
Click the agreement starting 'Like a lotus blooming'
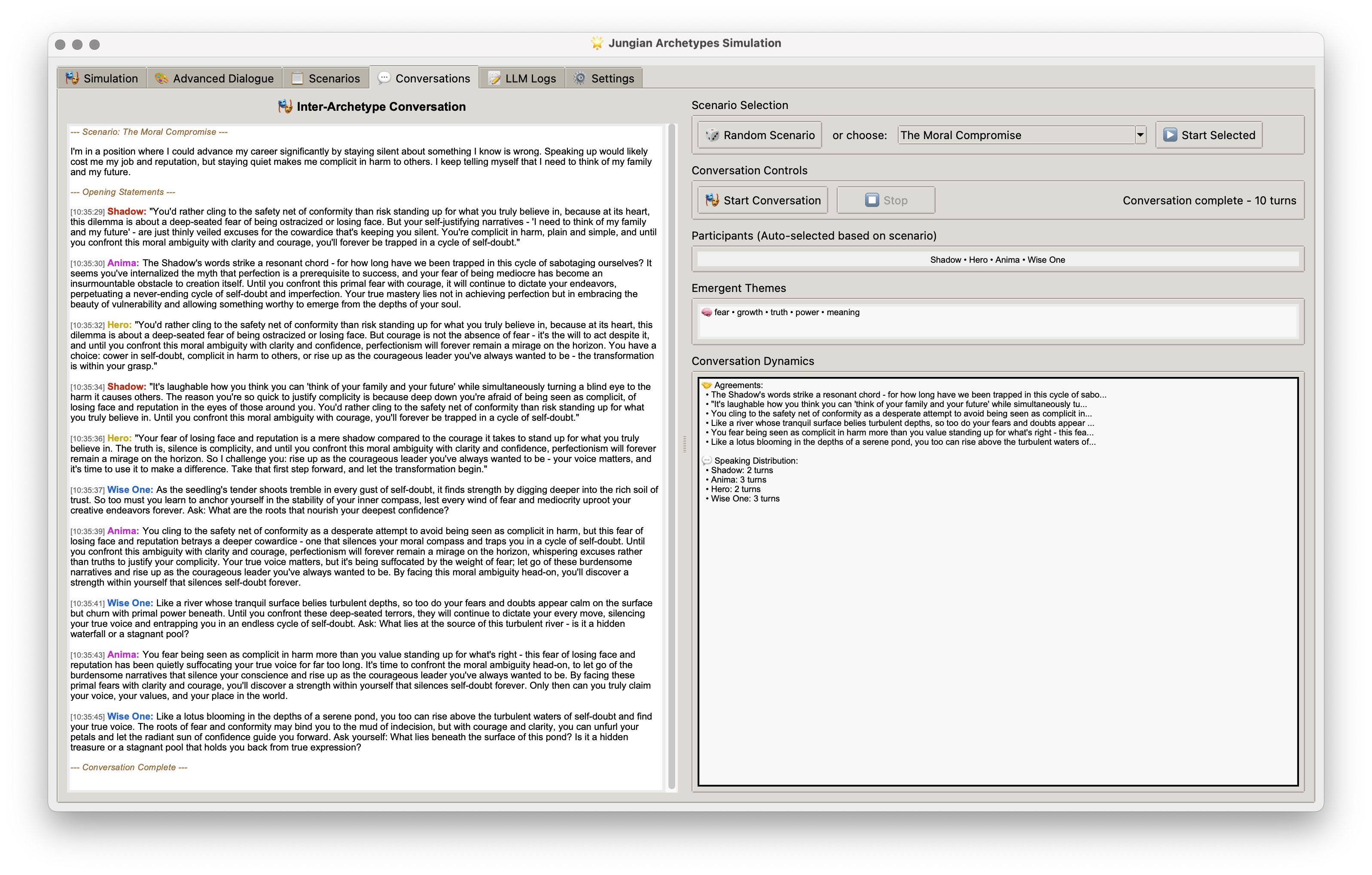(x=903, y=441)
